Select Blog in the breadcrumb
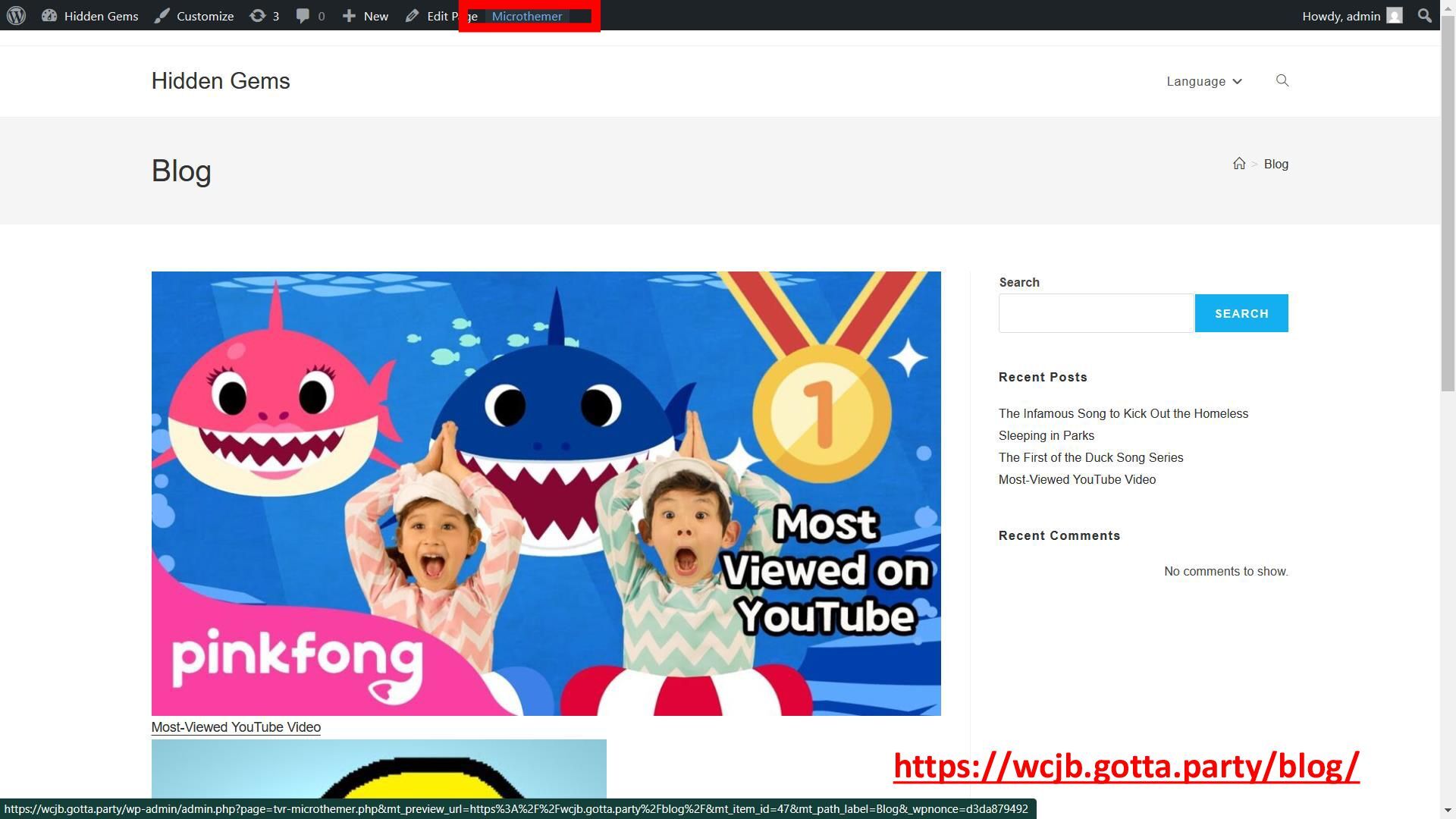The image size is (1456, 819). click(x=1276, y=164)
